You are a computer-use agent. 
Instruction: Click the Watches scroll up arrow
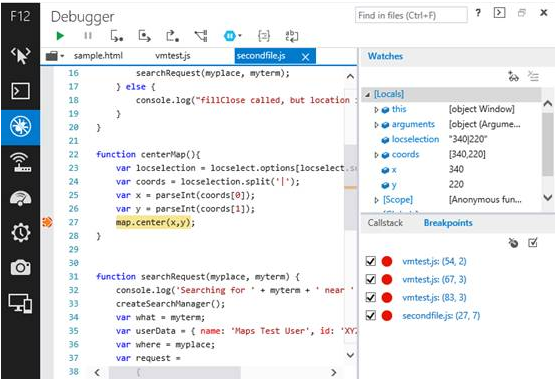548,104
